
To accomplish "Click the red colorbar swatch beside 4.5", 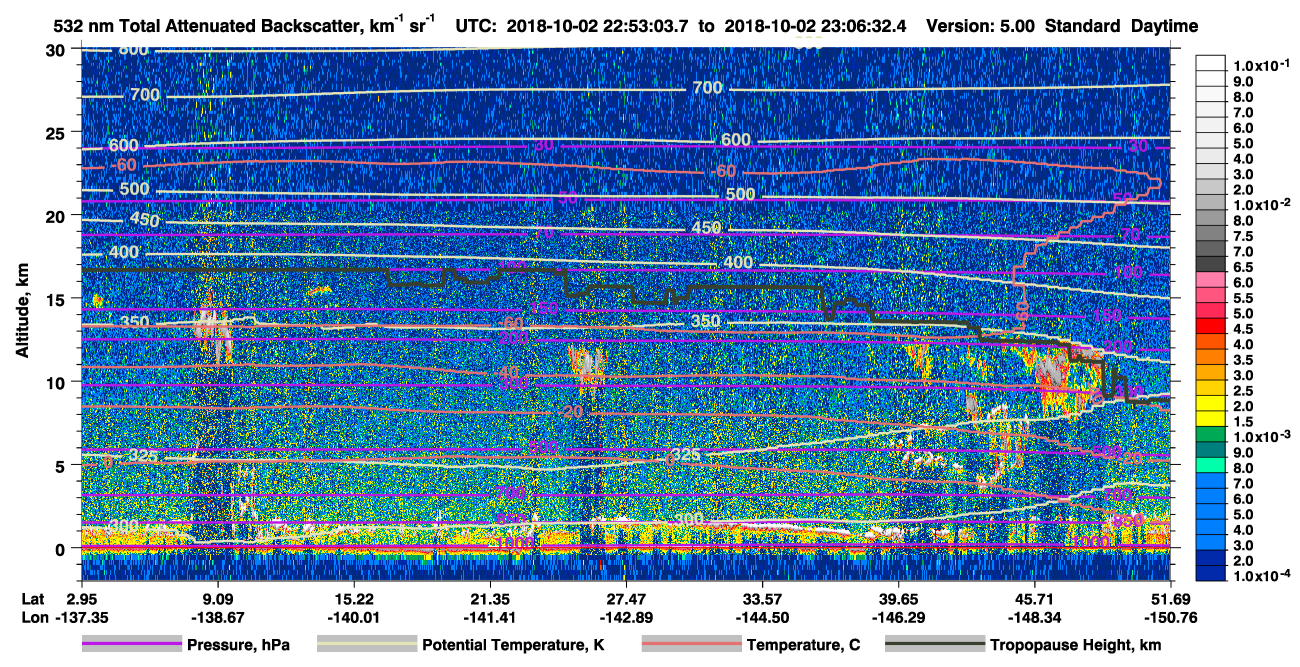I will click(1211, 328).
